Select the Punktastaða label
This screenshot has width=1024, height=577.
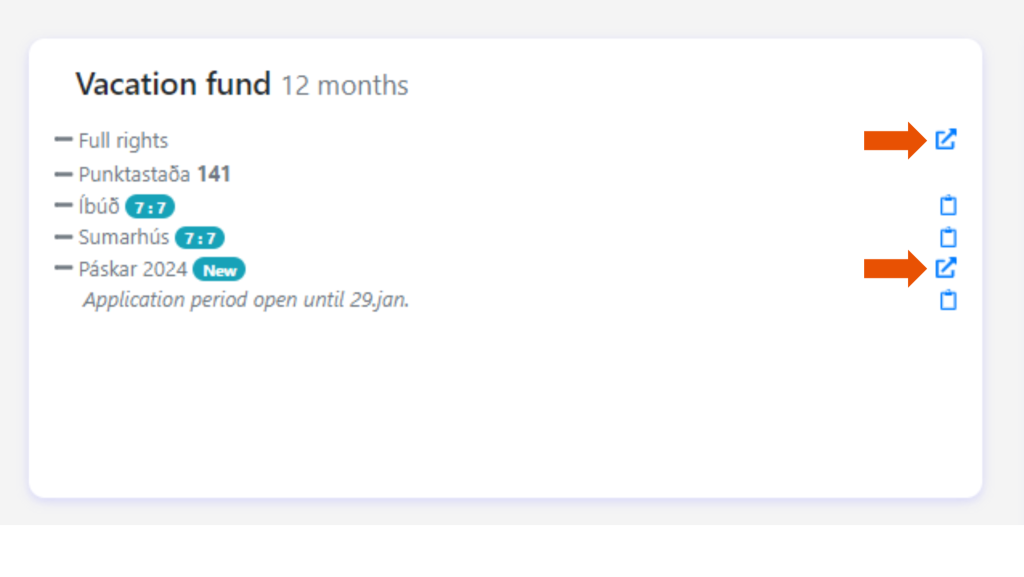click(x=134, y=174)
